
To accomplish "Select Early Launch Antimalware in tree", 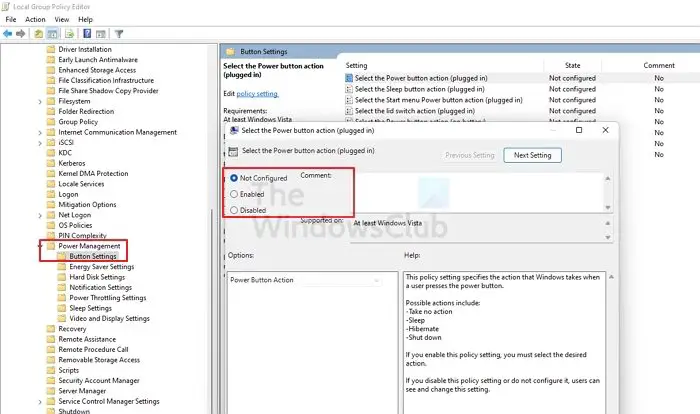I will [98, 59].
